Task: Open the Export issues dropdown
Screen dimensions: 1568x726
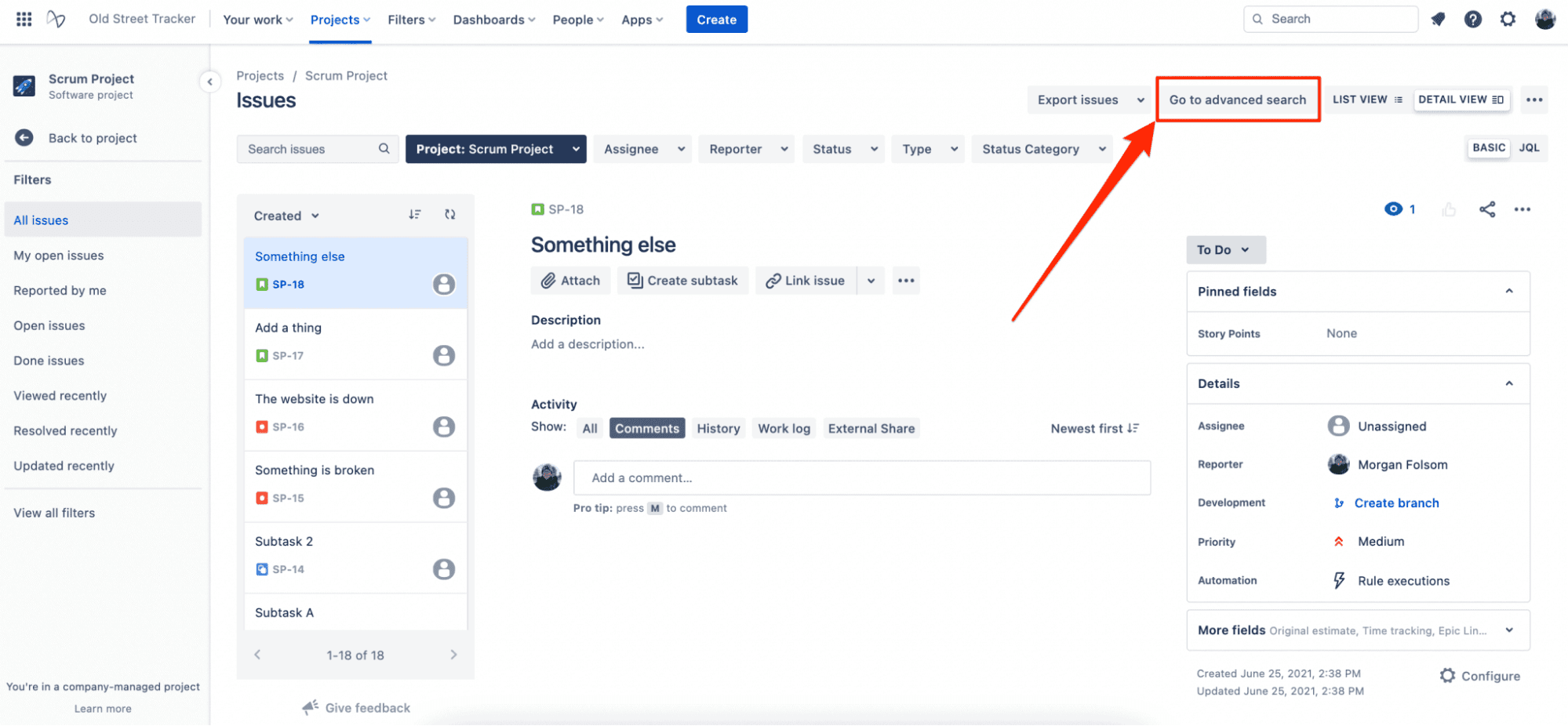Action: tap(1088, 100)
